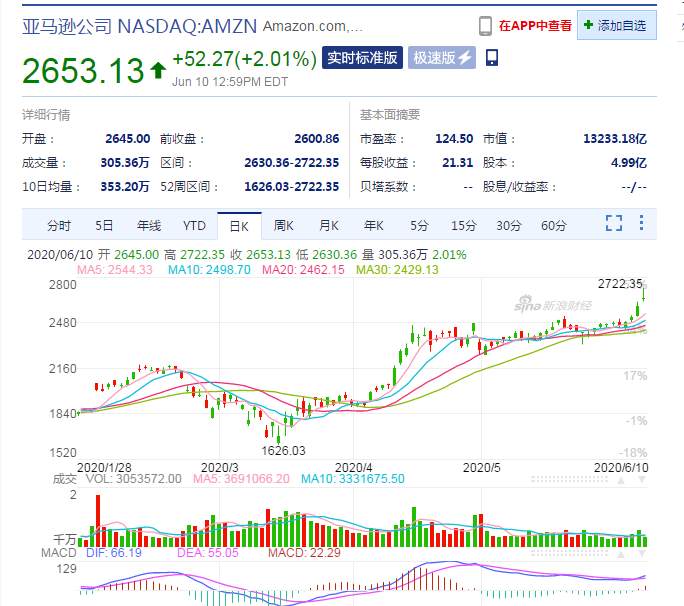684x606 pixels.
Task: Switch to the 5日 chart tab
Action: coord(104,226)
